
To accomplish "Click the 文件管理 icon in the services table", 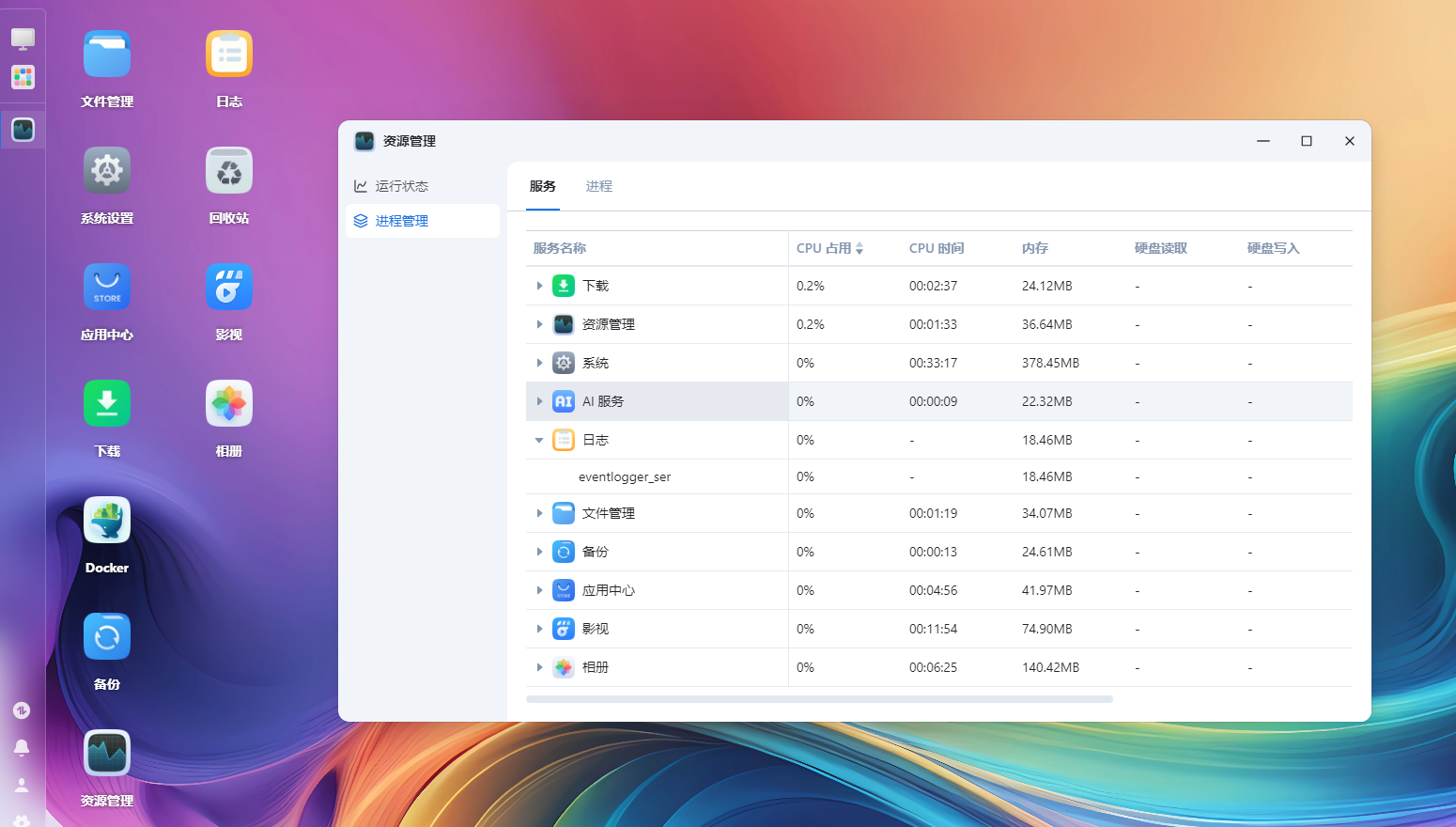I will 564,513.
